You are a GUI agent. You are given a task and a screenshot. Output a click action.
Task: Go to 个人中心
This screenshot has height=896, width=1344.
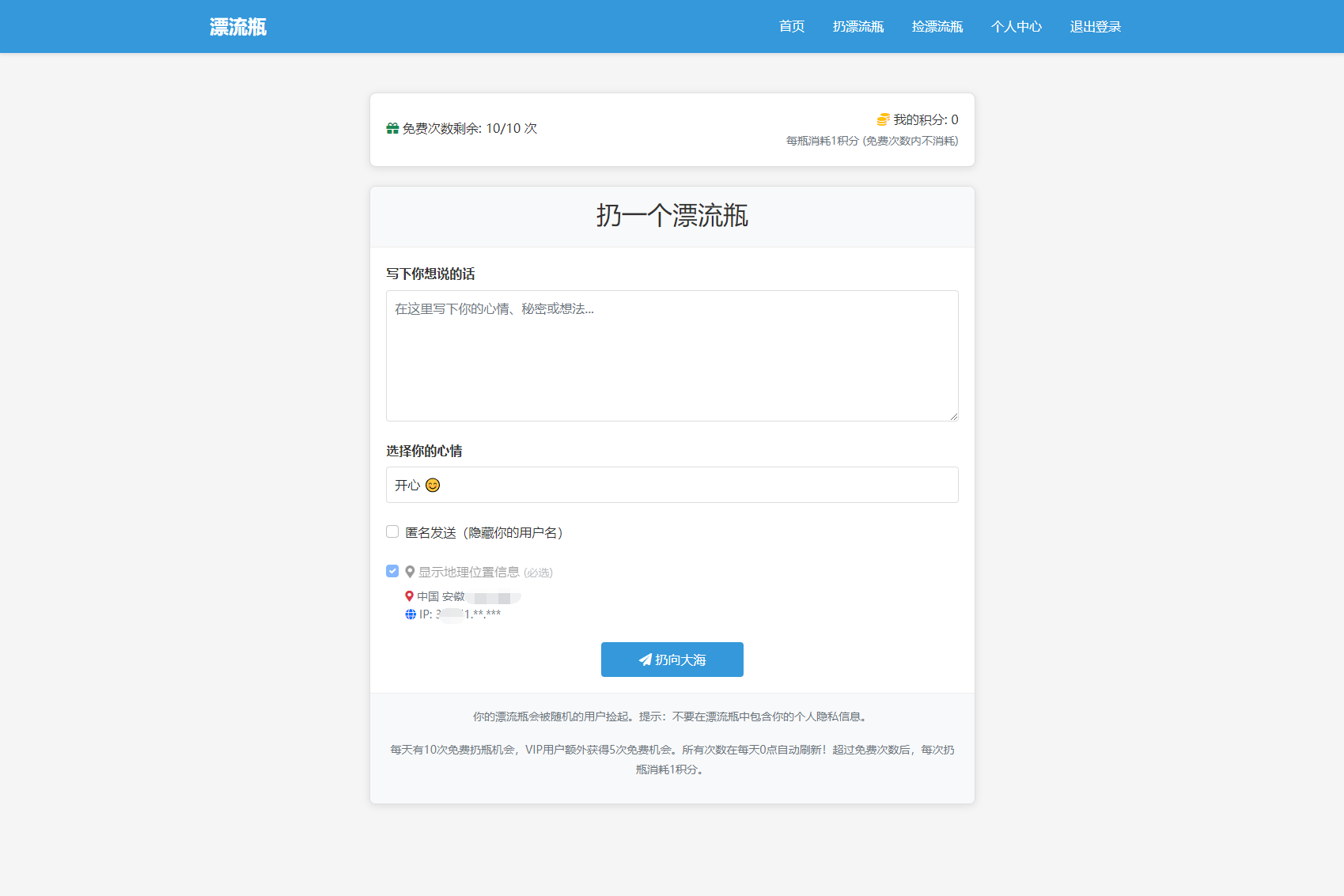(1017, 26)
